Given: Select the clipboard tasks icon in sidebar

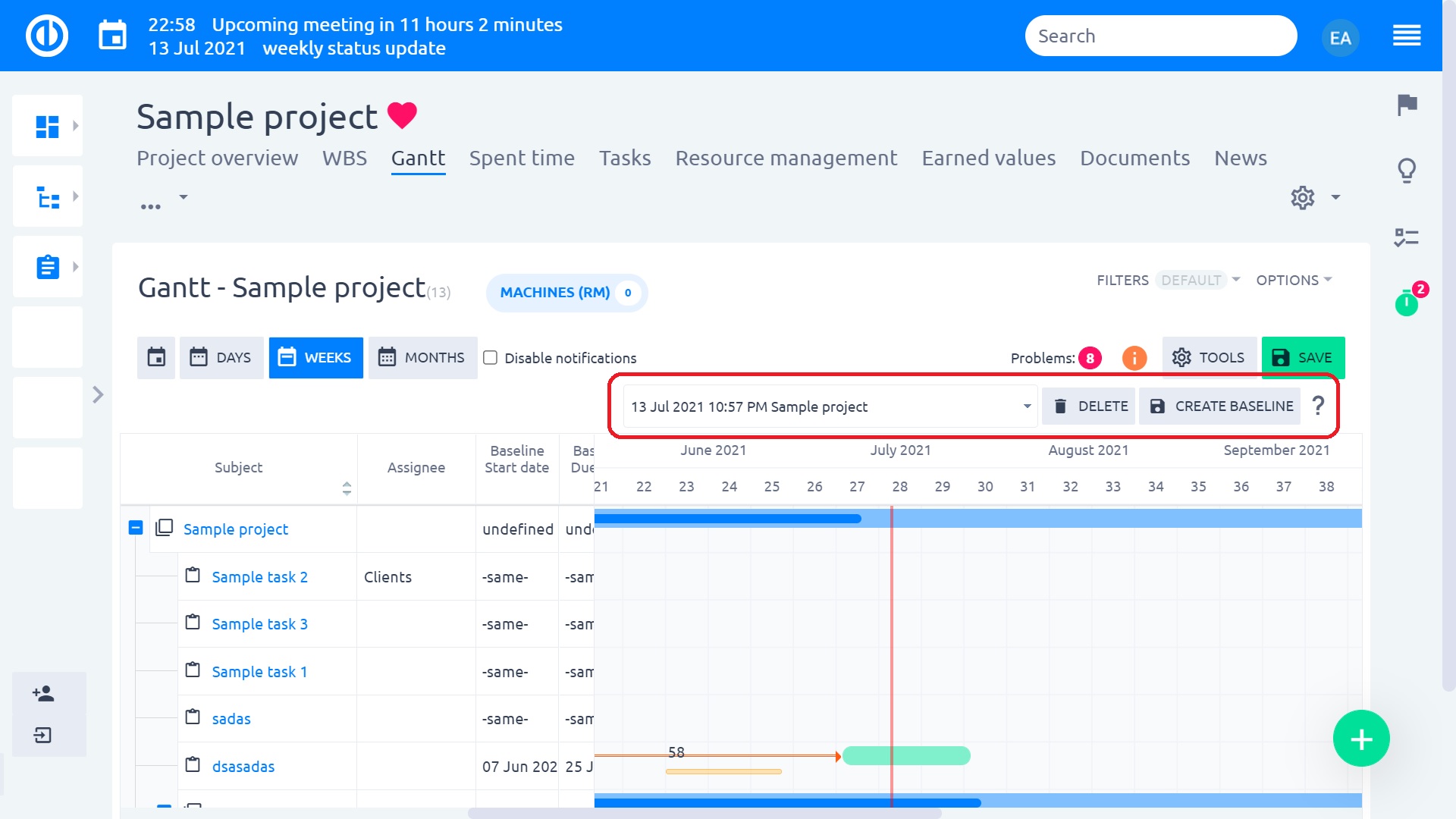Looking at the screenshot, I should [x=47, y=266].
